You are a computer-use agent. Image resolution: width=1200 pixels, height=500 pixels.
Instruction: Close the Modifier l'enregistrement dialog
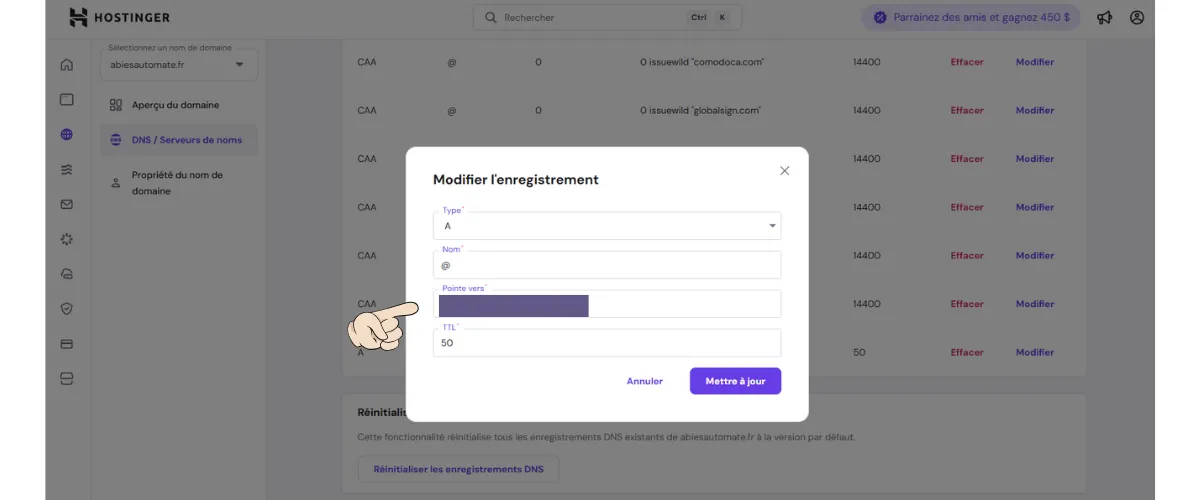(784, 171)
